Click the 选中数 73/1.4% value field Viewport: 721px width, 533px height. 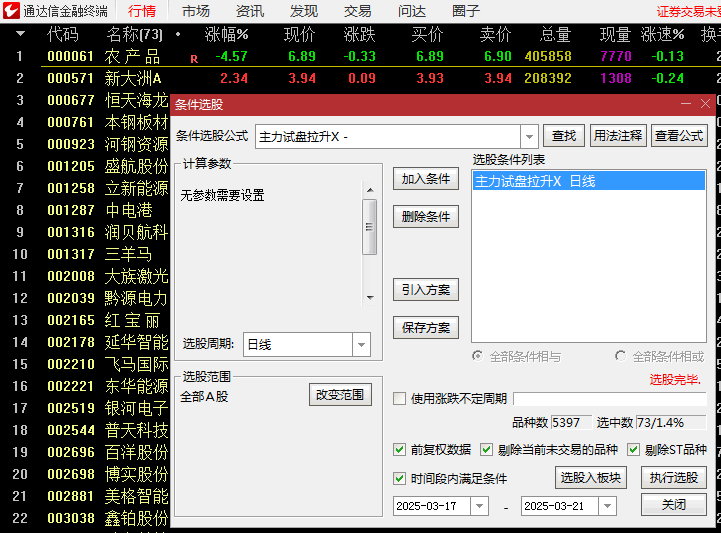tap(671, 422)
